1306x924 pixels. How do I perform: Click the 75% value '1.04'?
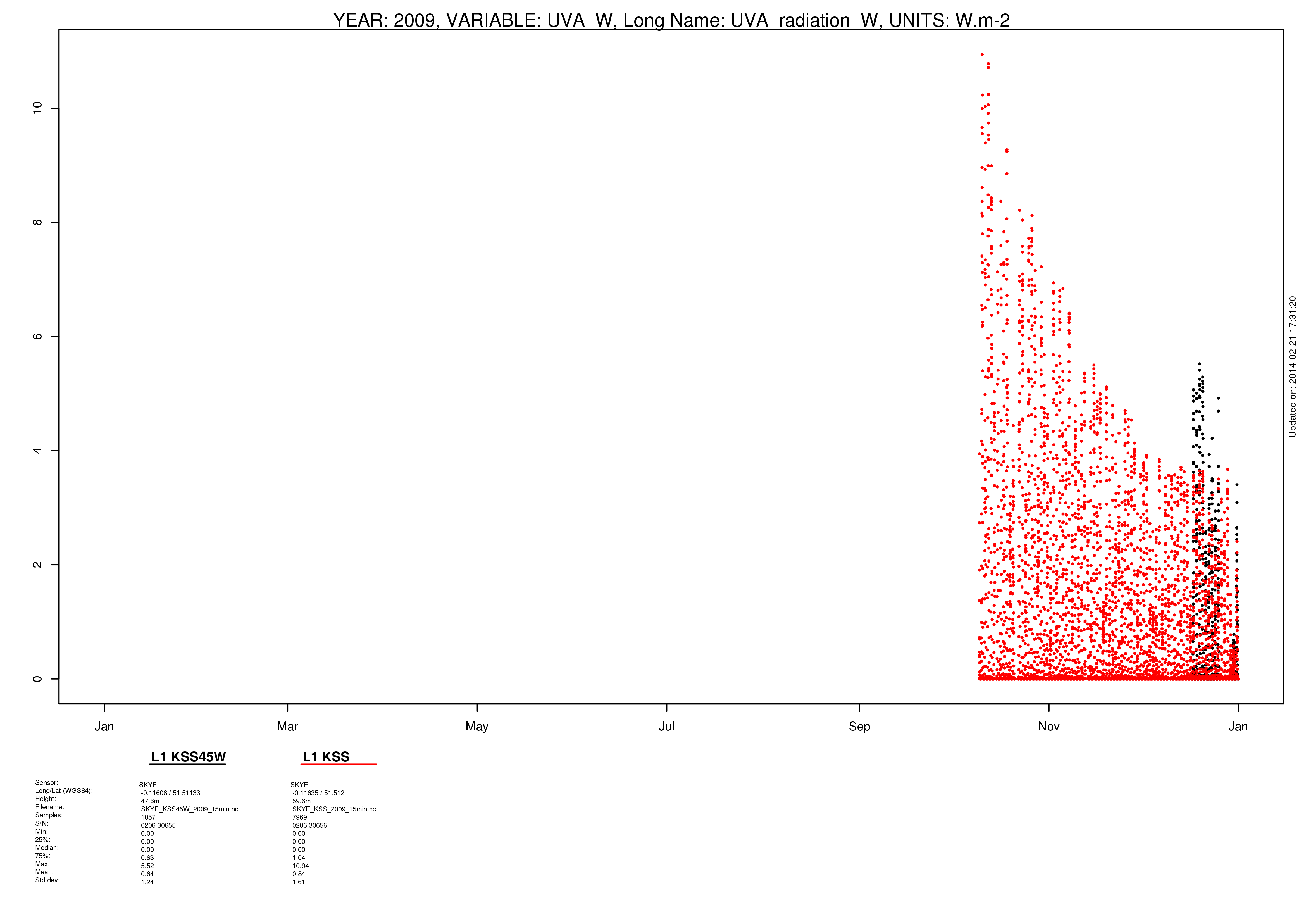pyautogui.click(x=299, y=858)
